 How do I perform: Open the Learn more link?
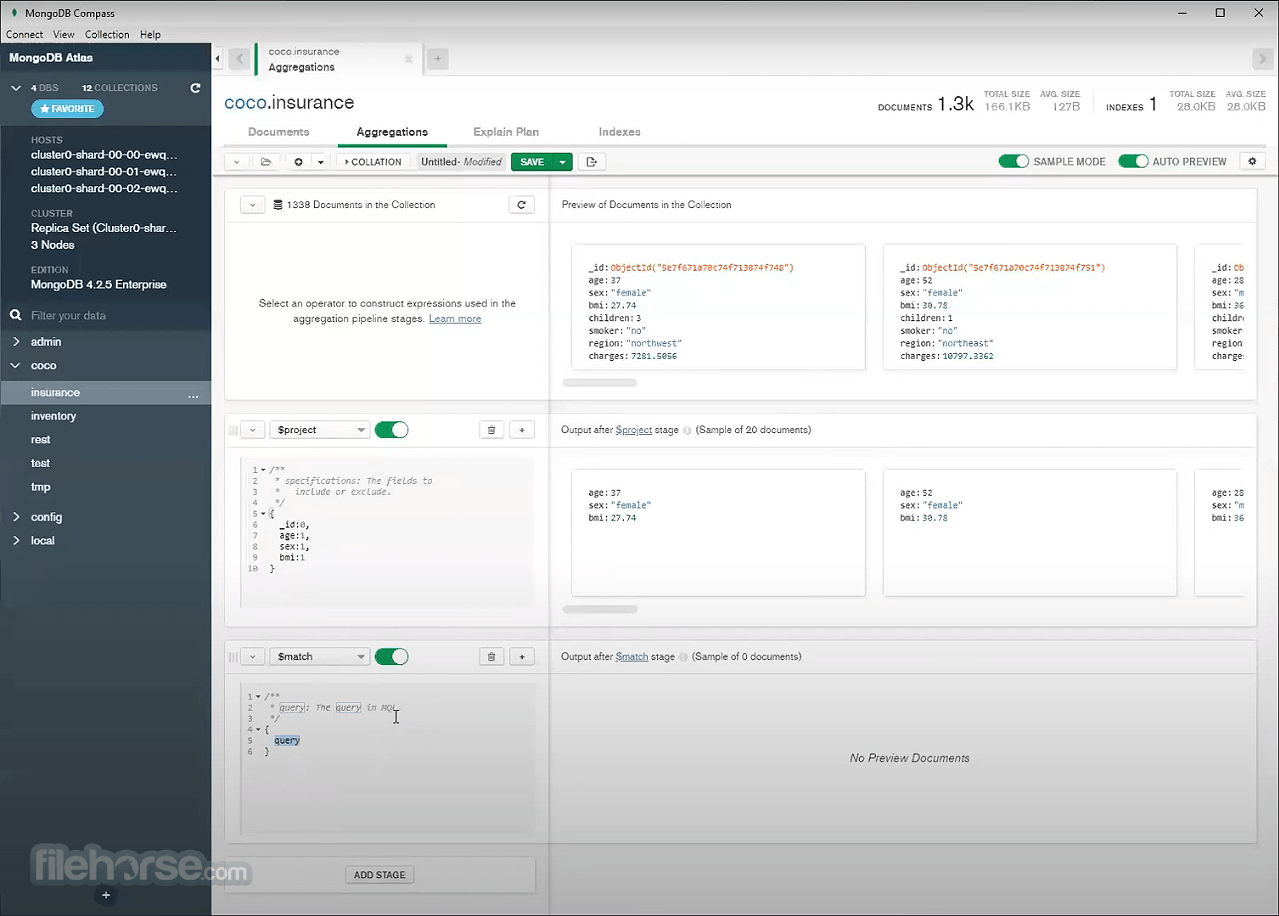455,319
